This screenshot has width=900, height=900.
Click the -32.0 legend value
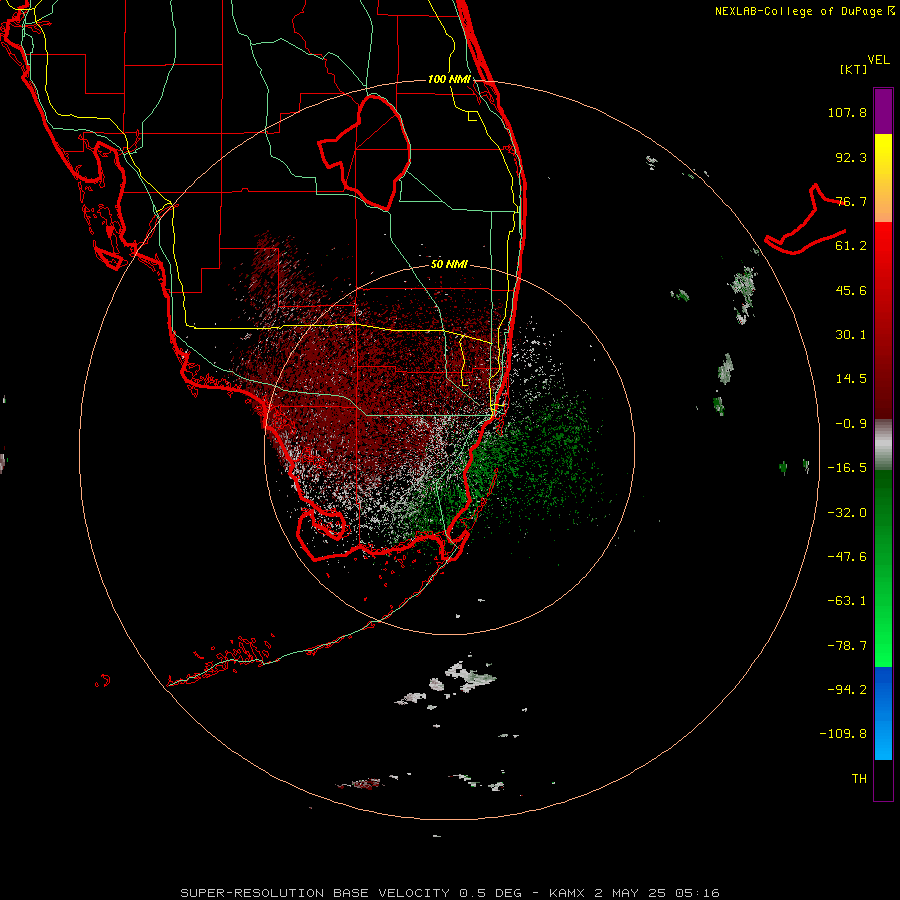(847, 513)
